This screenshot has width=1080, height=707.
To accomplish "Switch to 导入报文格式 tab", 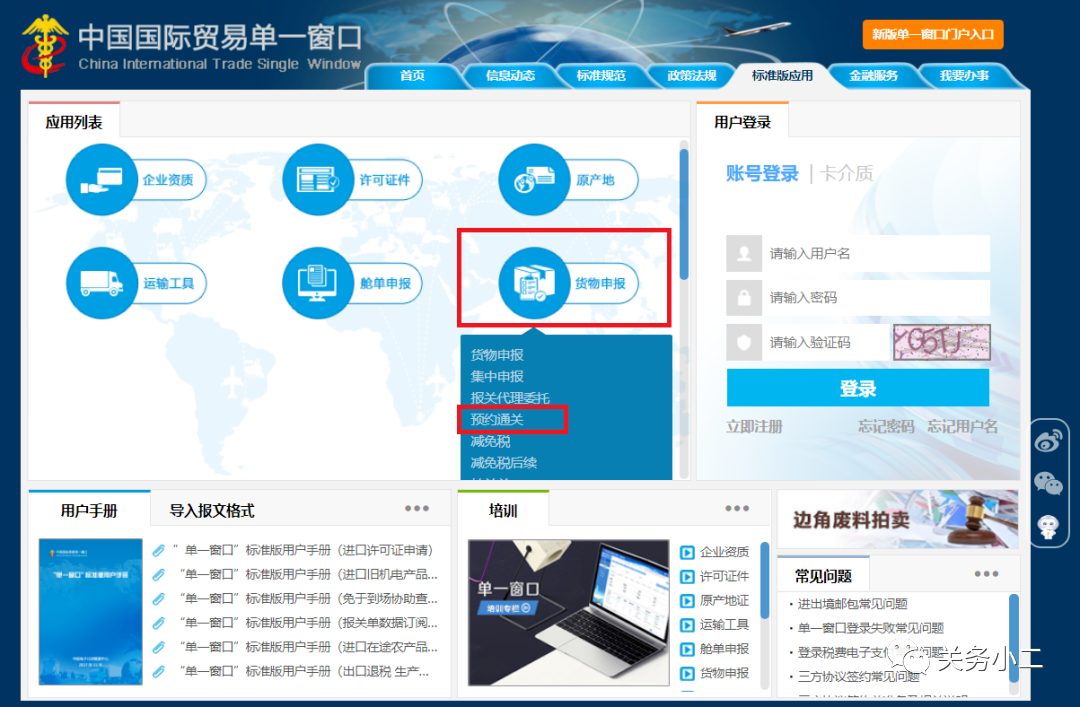I will pos(212,511).
